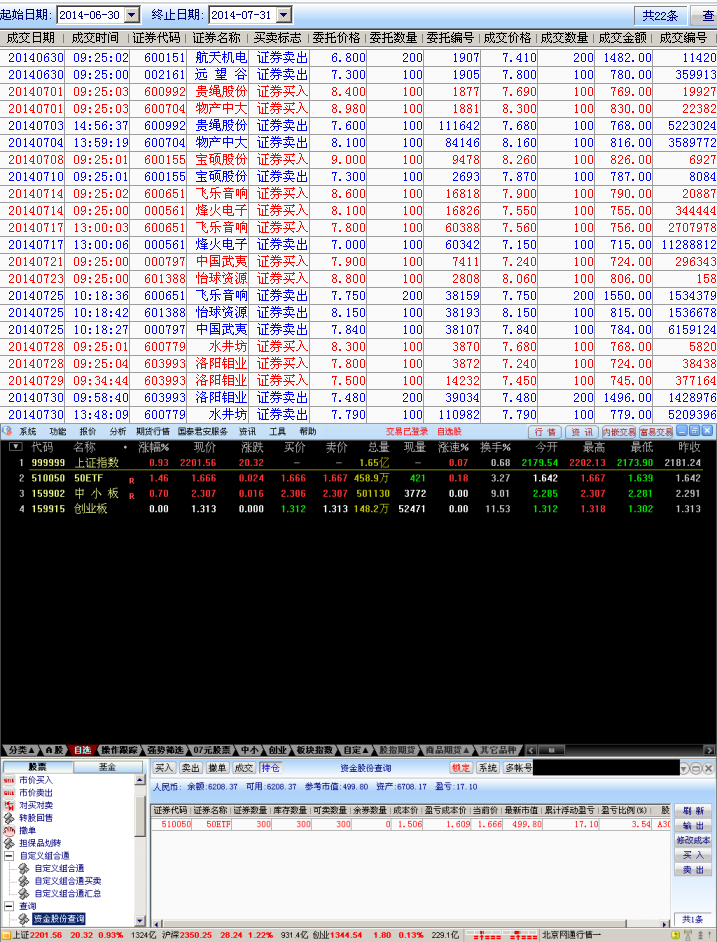Image resolution: width=717 pixels, height=942 pixels.
Task: Select the 市价卖出 sell icon item
Action: pos(10,792)
